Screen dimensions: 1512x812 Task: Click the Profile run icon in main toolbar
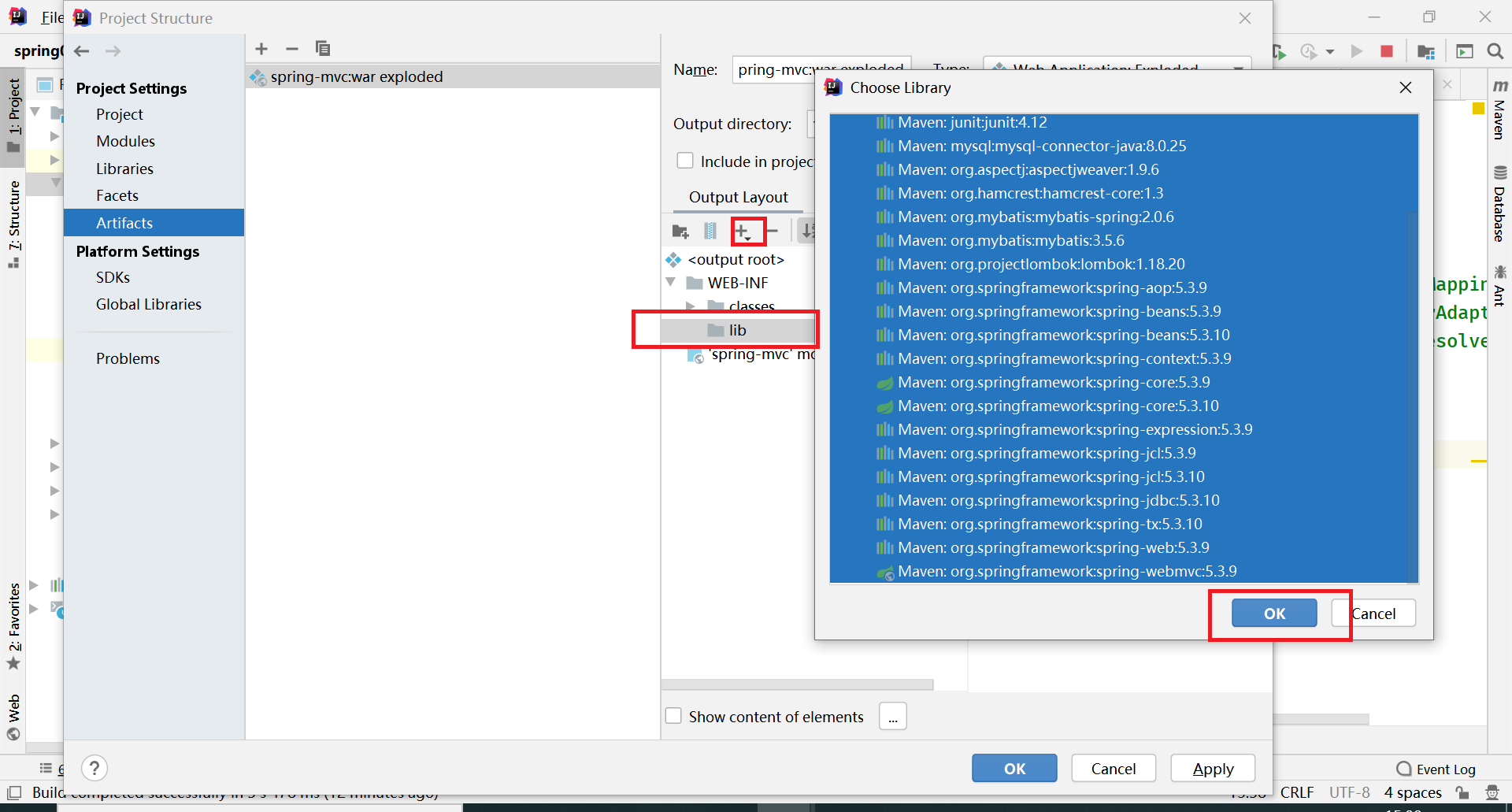1309,51
